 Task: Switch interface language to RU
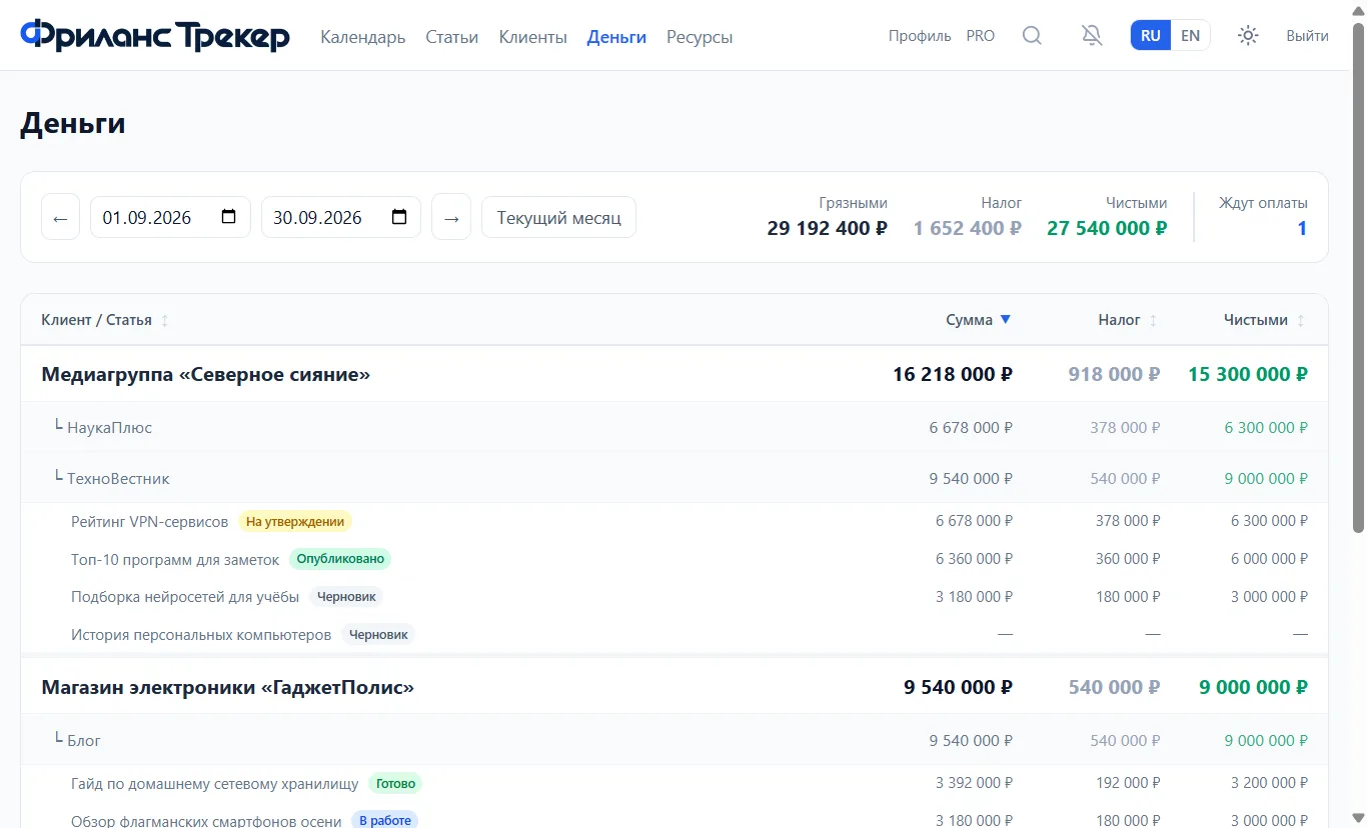click(1151, 36)
